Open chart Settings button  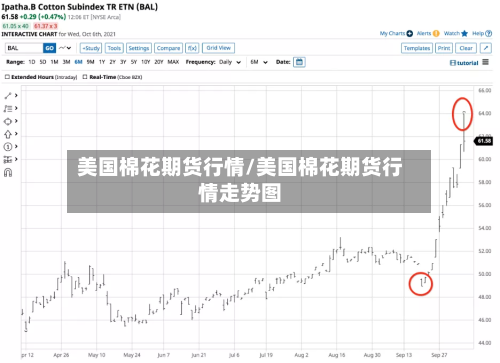pos(139,48)
